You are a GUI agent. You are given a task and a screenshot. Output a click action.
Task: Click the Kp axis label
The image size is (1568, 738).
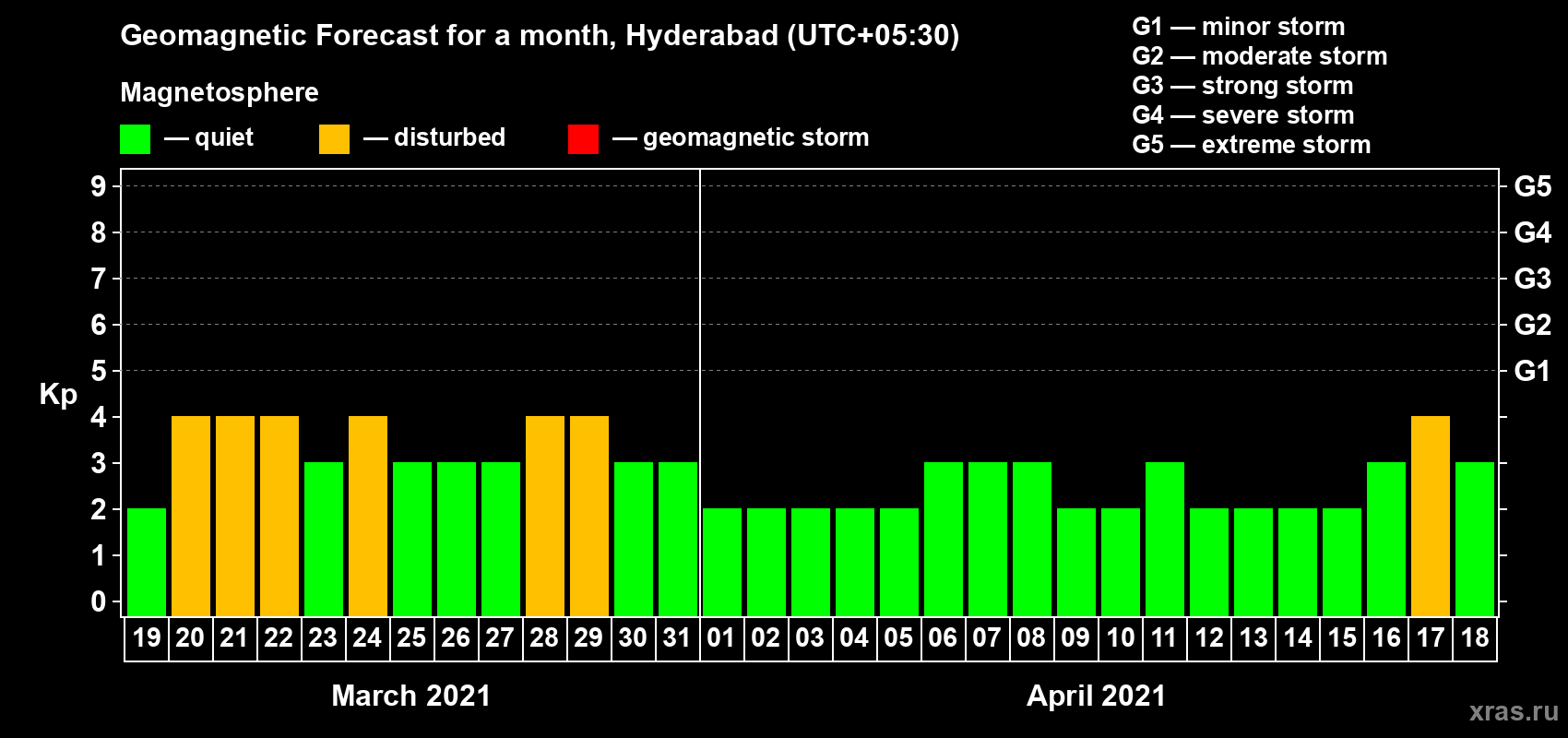tap(58, 395)
